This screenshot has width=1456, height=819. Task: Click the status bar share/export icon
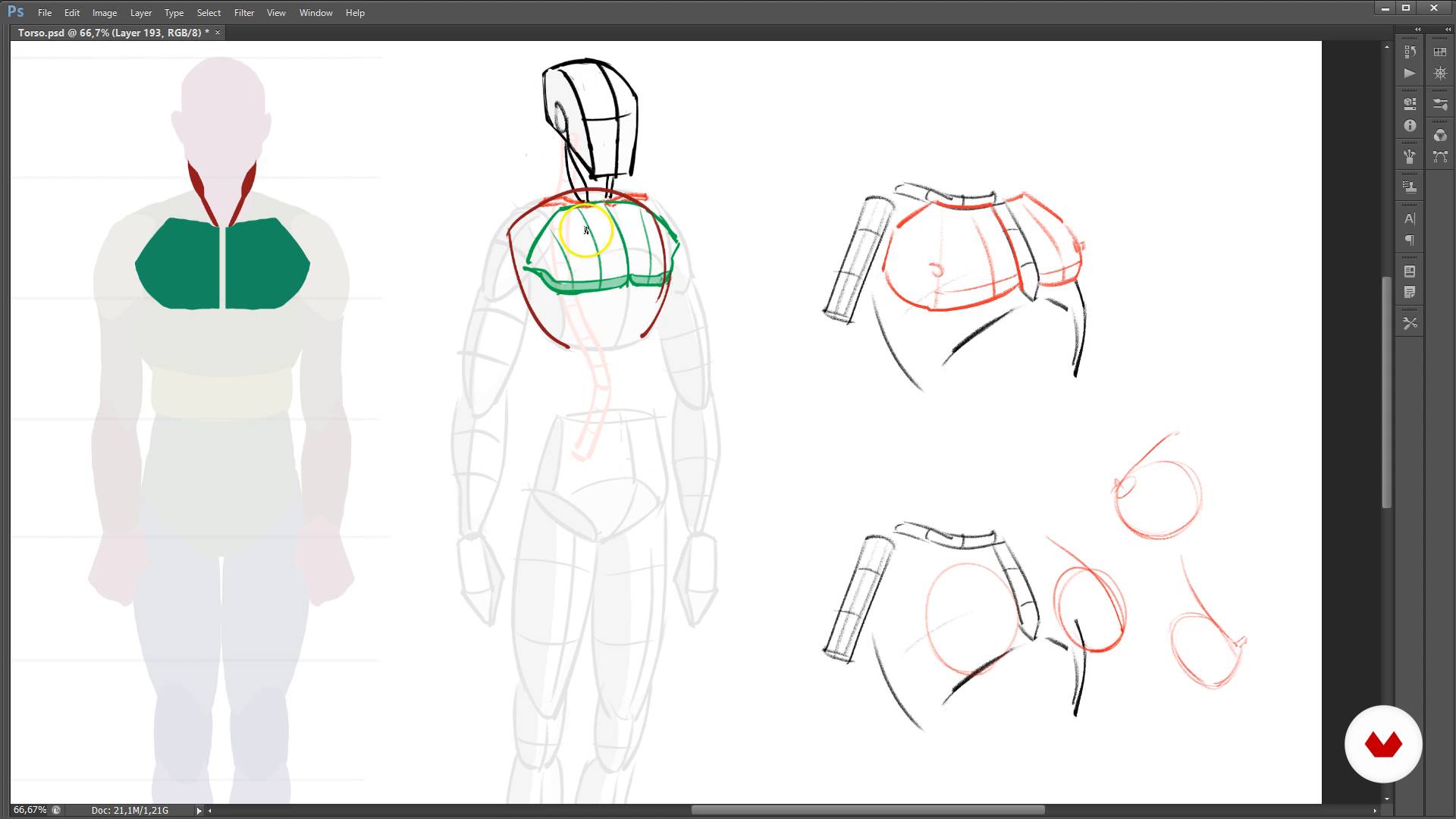click(x=56, y=810)
